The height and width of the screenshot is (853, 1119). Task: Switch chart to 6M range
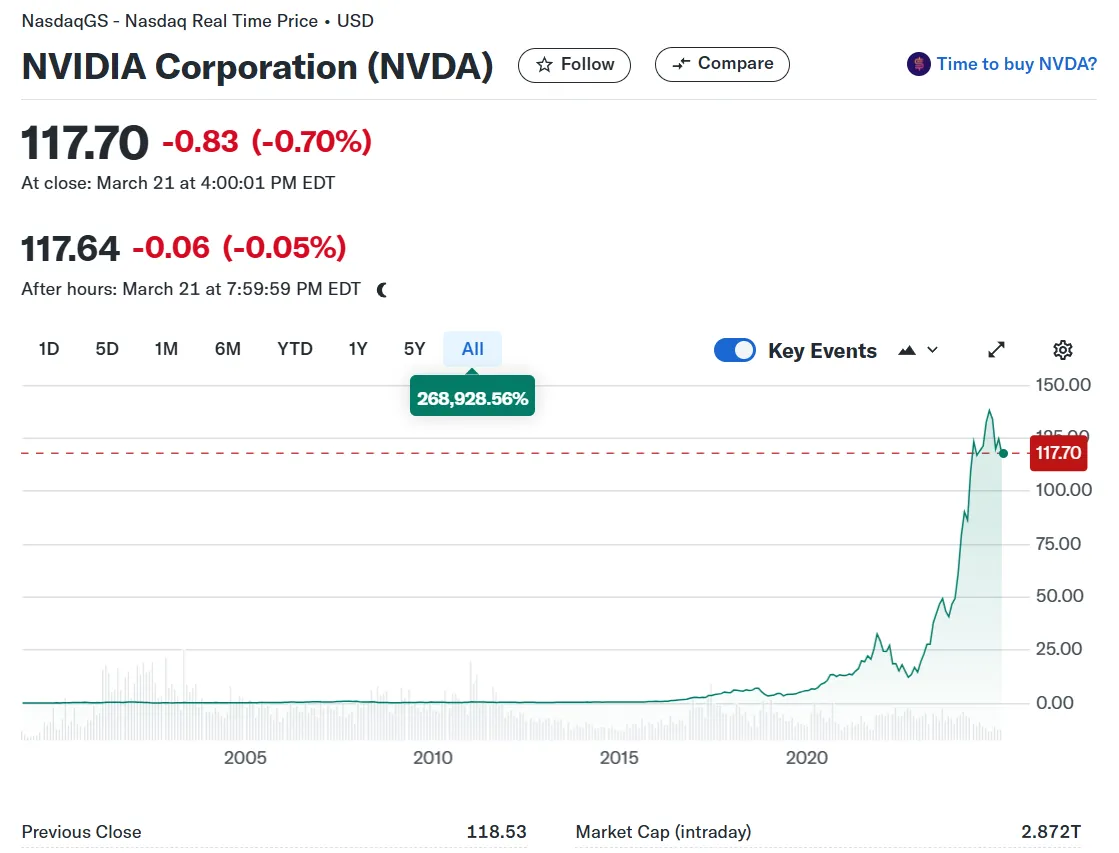(227, 349)
